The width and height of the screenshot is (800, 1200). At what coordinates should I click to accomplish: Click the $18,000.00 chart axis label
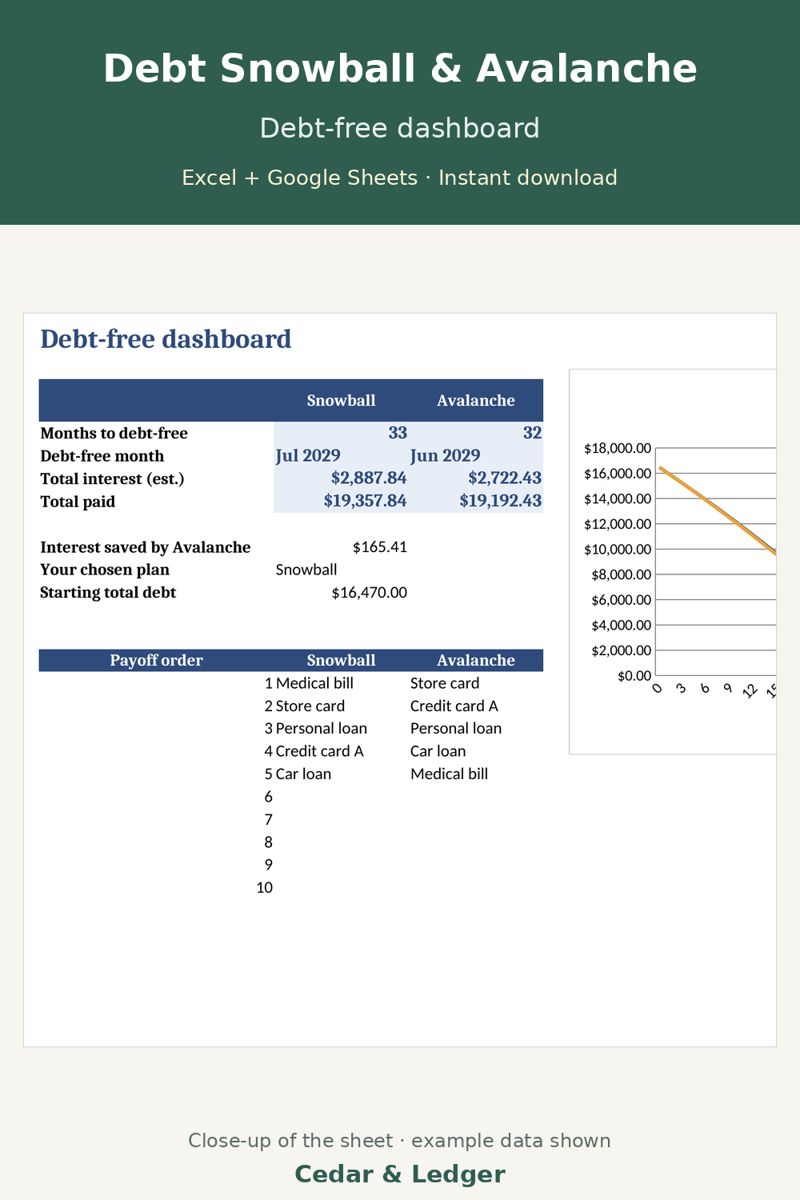(618, 448)
